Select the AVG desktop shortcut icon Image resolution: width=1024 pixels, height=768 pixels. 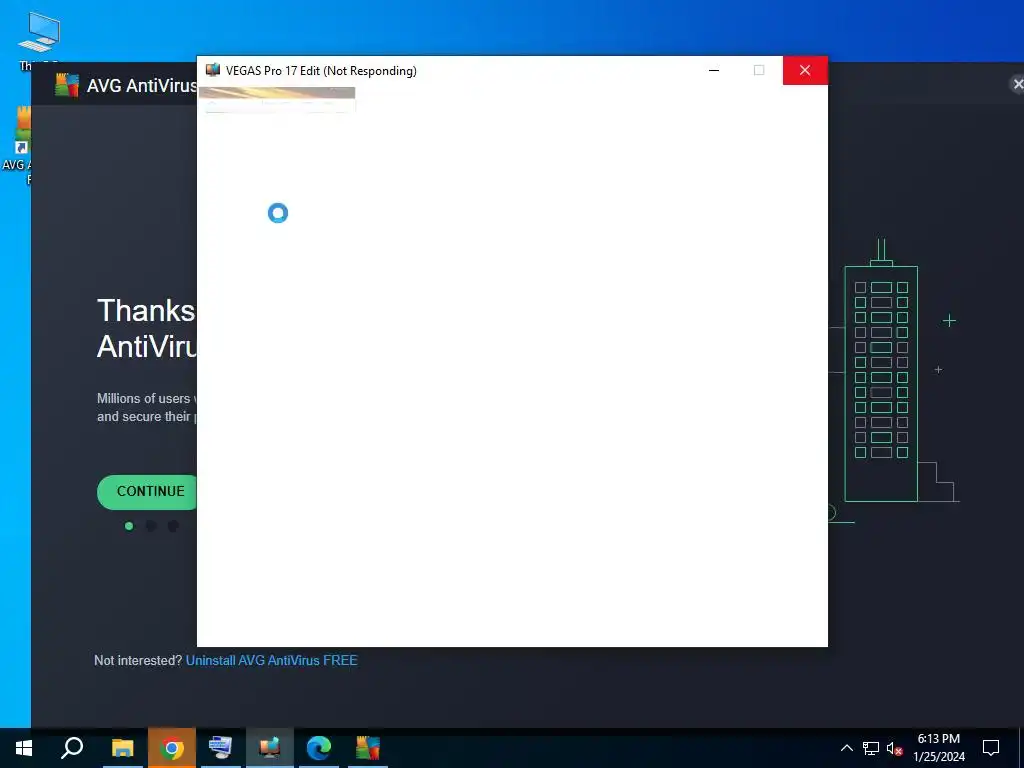(x=17, y=144)
